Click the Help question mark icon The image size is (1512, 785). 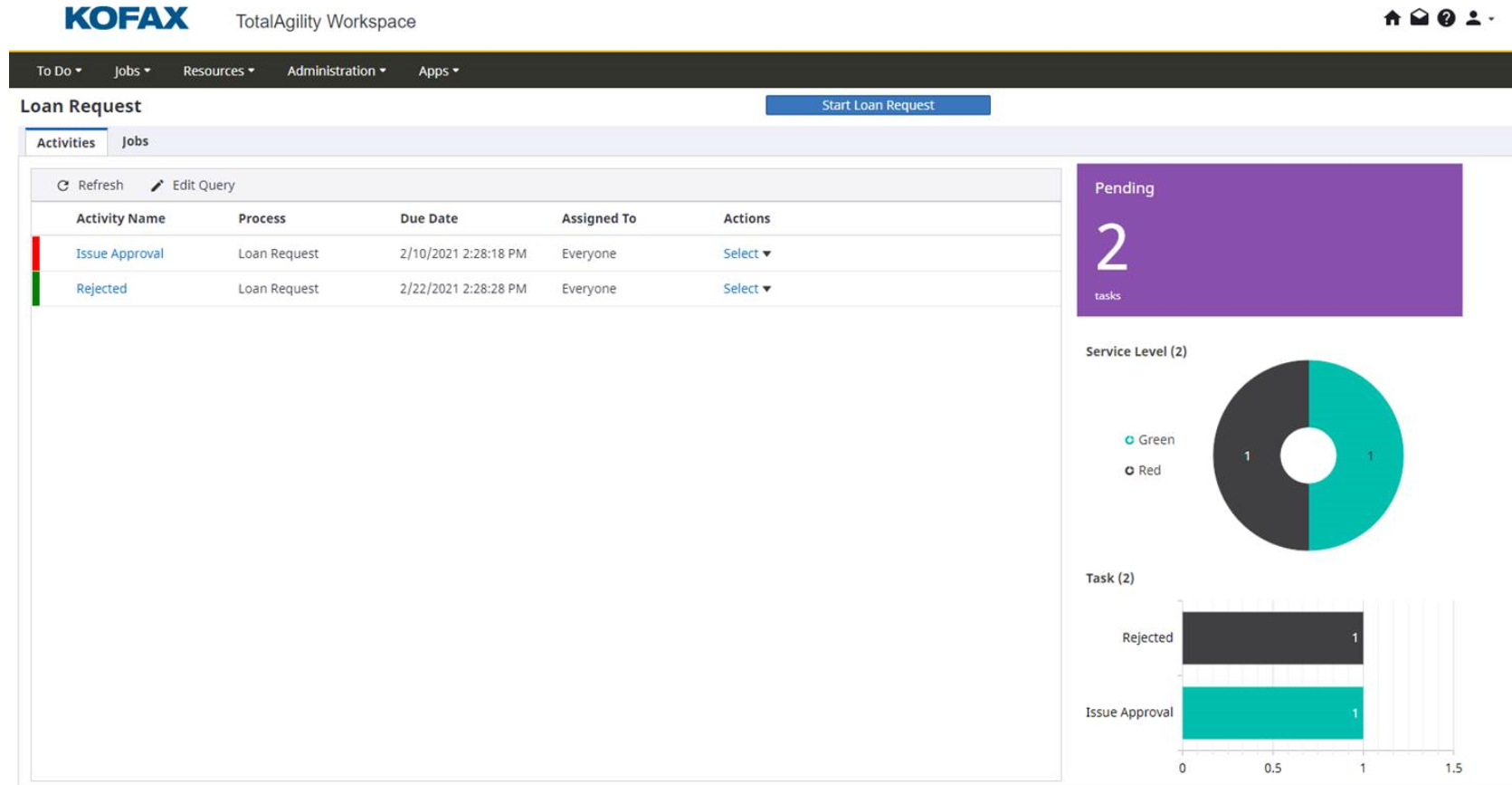pos(1446,18)
